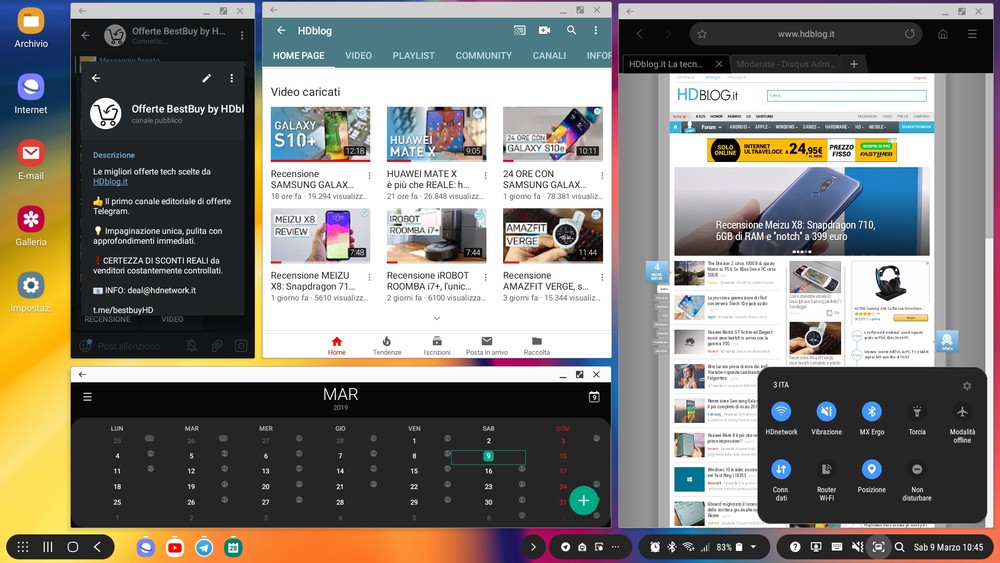Click the cast icon in the YouTube header

pyautogui.click(x=520, y=30)
